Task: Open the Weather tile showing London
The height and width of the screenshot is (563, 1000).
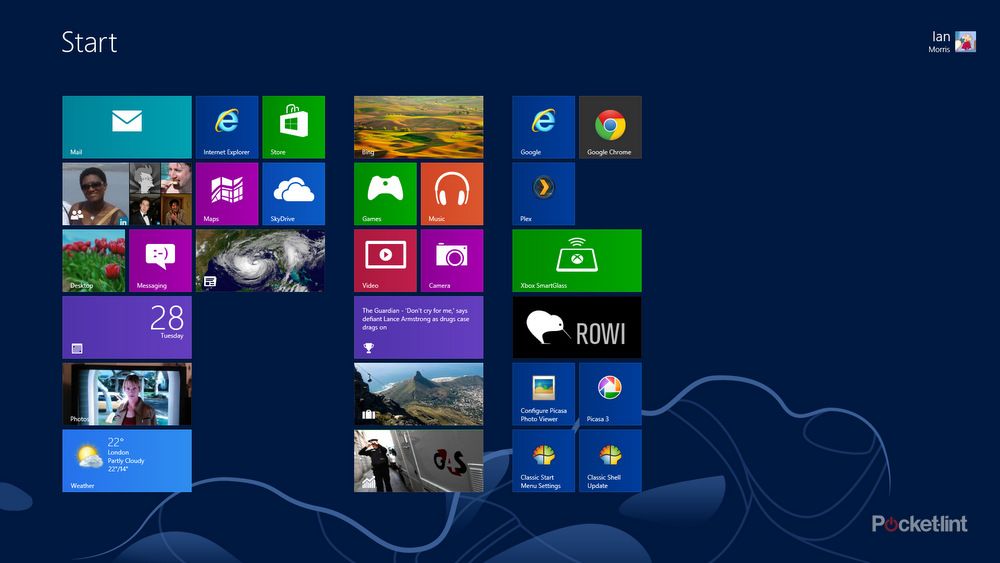Action: coord(126,460)
